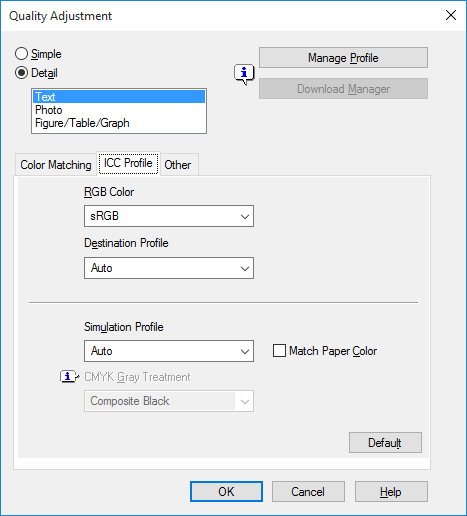Click the Manage Profile button
Image resolution: width=467 pixels, height=516 pixels.
pyautogui.click(x=343, y=58)
